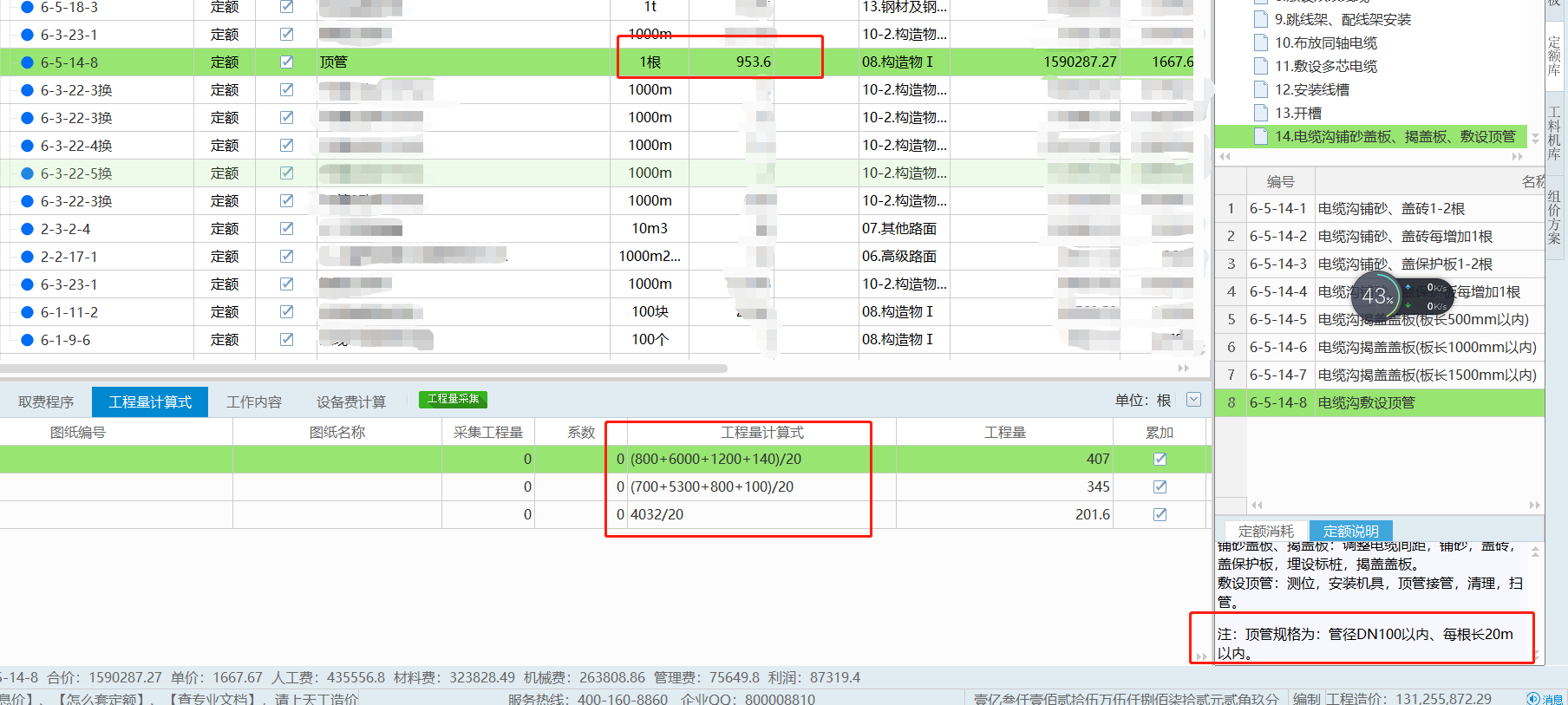Toggle the checkbox in row 2-3-2-4
Screen dimensions: 1568x705
(x=287, y=229)
